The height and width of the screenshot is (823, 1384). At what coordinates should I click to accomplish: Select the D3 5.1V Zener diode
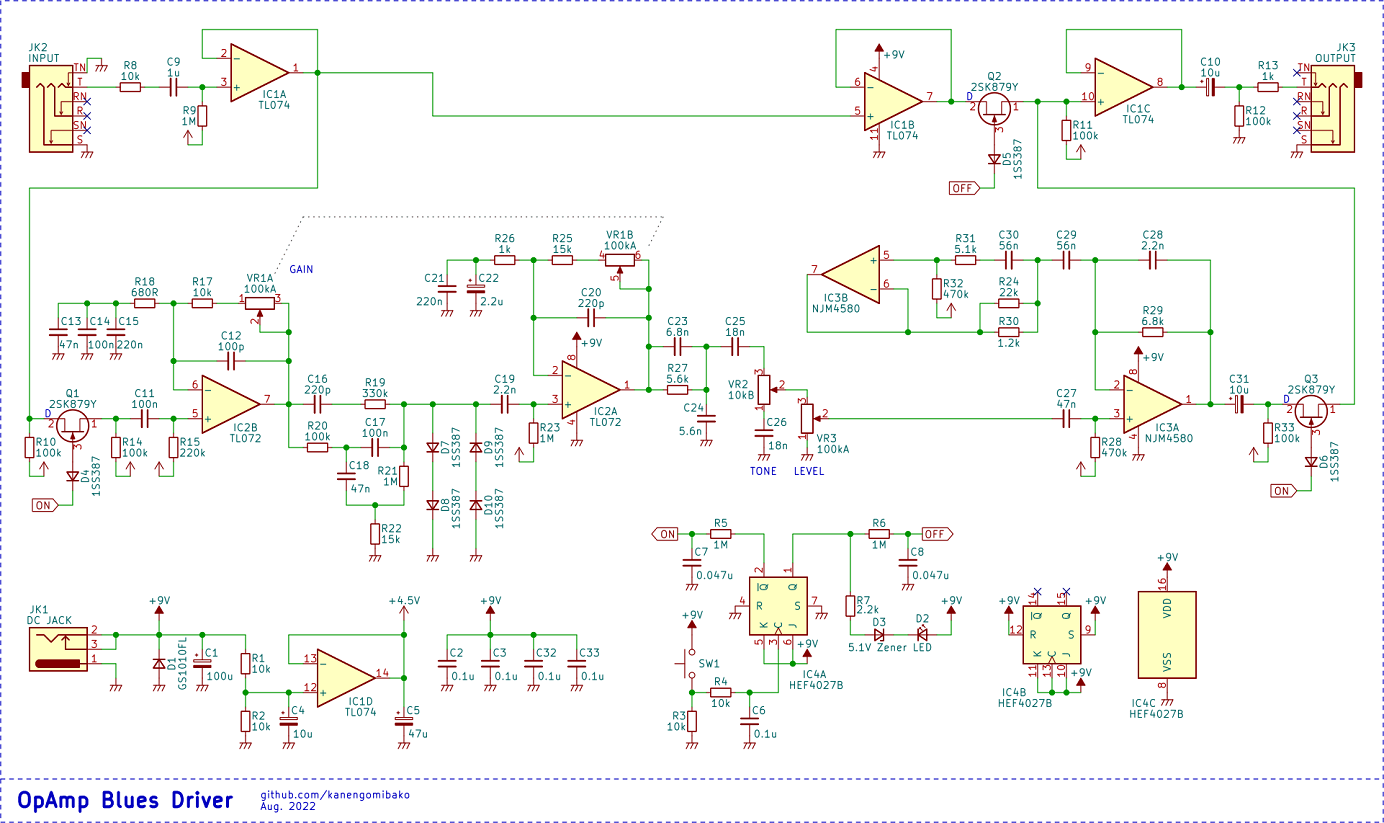click(x=879, y=634)
